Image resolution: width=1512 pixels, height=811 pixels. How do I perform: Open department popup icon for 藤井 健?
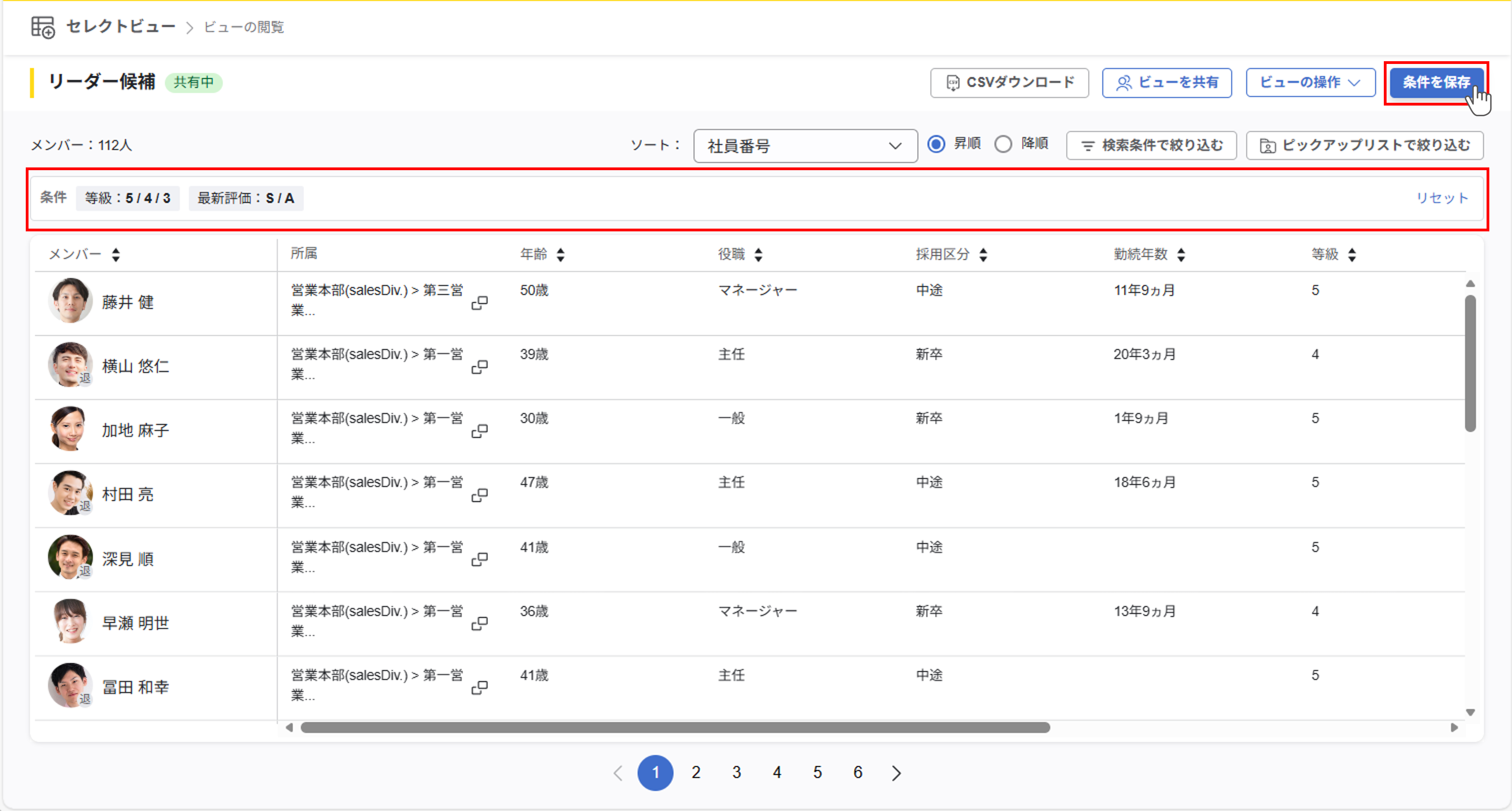tap(479, 303)
